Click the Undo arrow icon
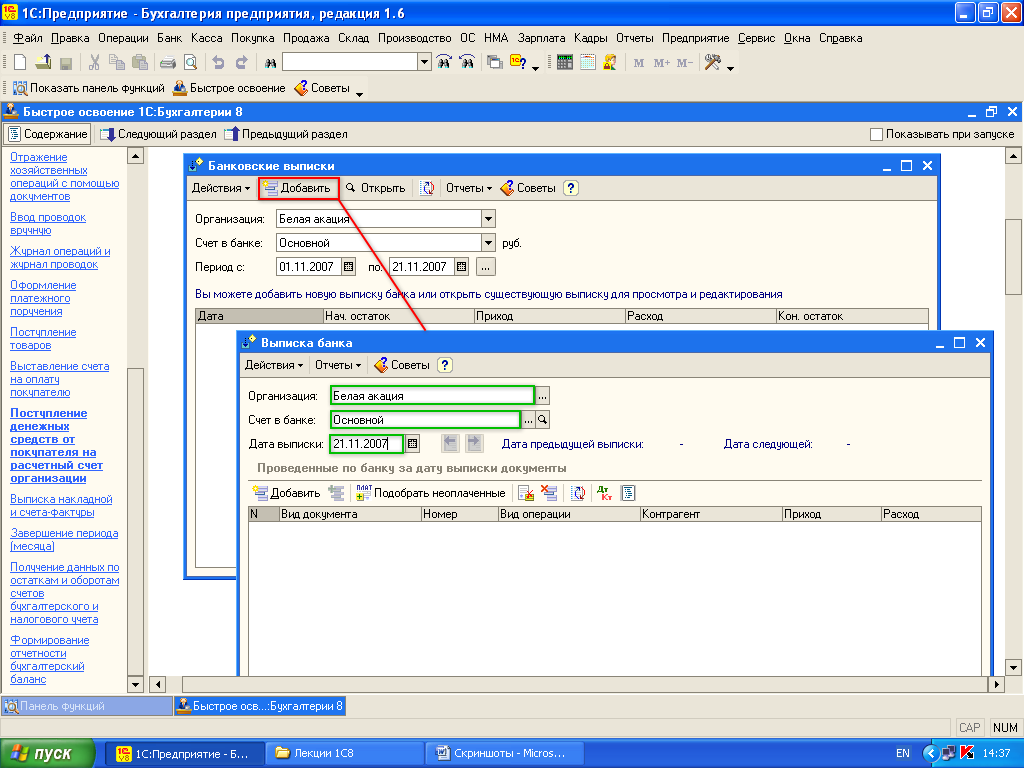Viewport: 1024px width, 768px height. point(219,63)
